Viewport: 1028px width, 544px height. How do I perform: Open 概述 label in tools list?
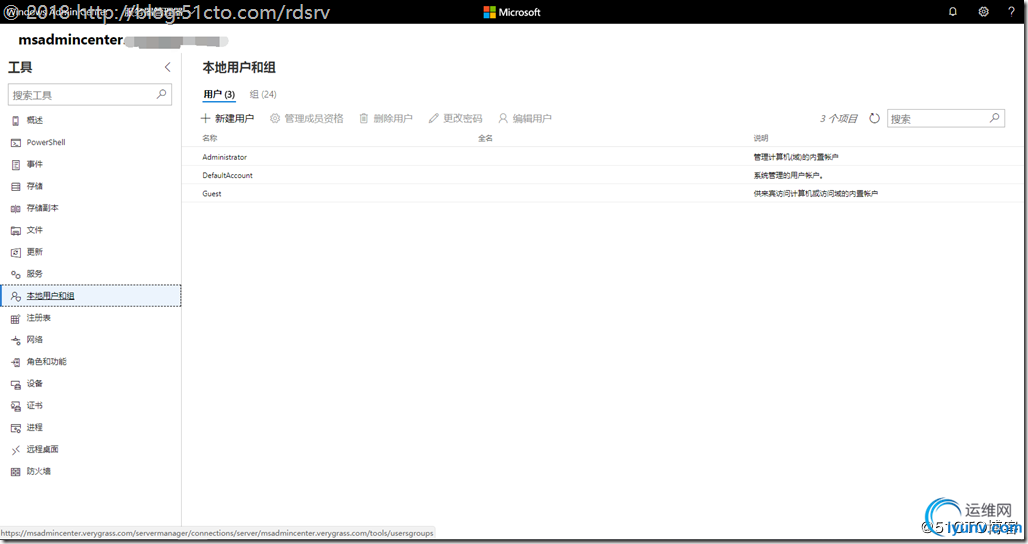pyautogui.click(x=35, y=121)
